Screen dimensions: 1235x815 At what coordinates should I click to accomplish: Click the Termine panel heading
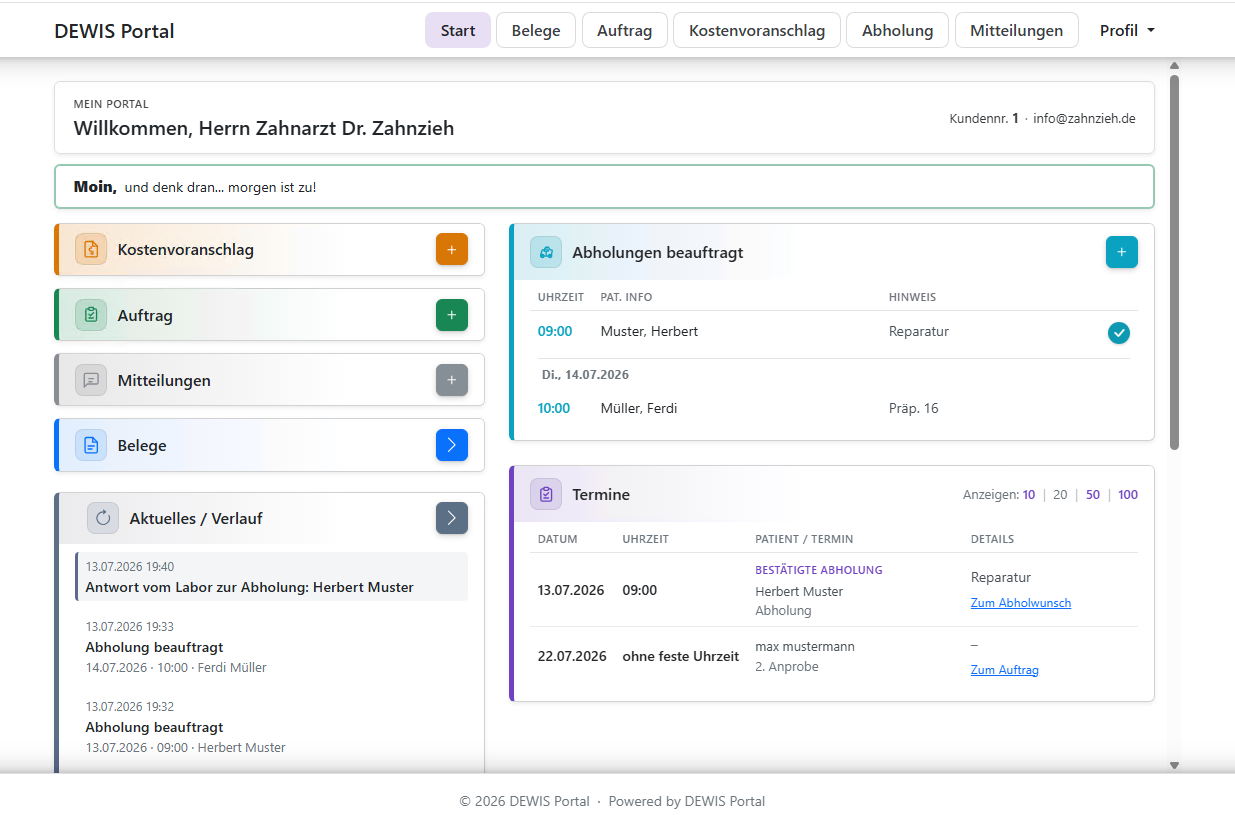coord(601,494)
